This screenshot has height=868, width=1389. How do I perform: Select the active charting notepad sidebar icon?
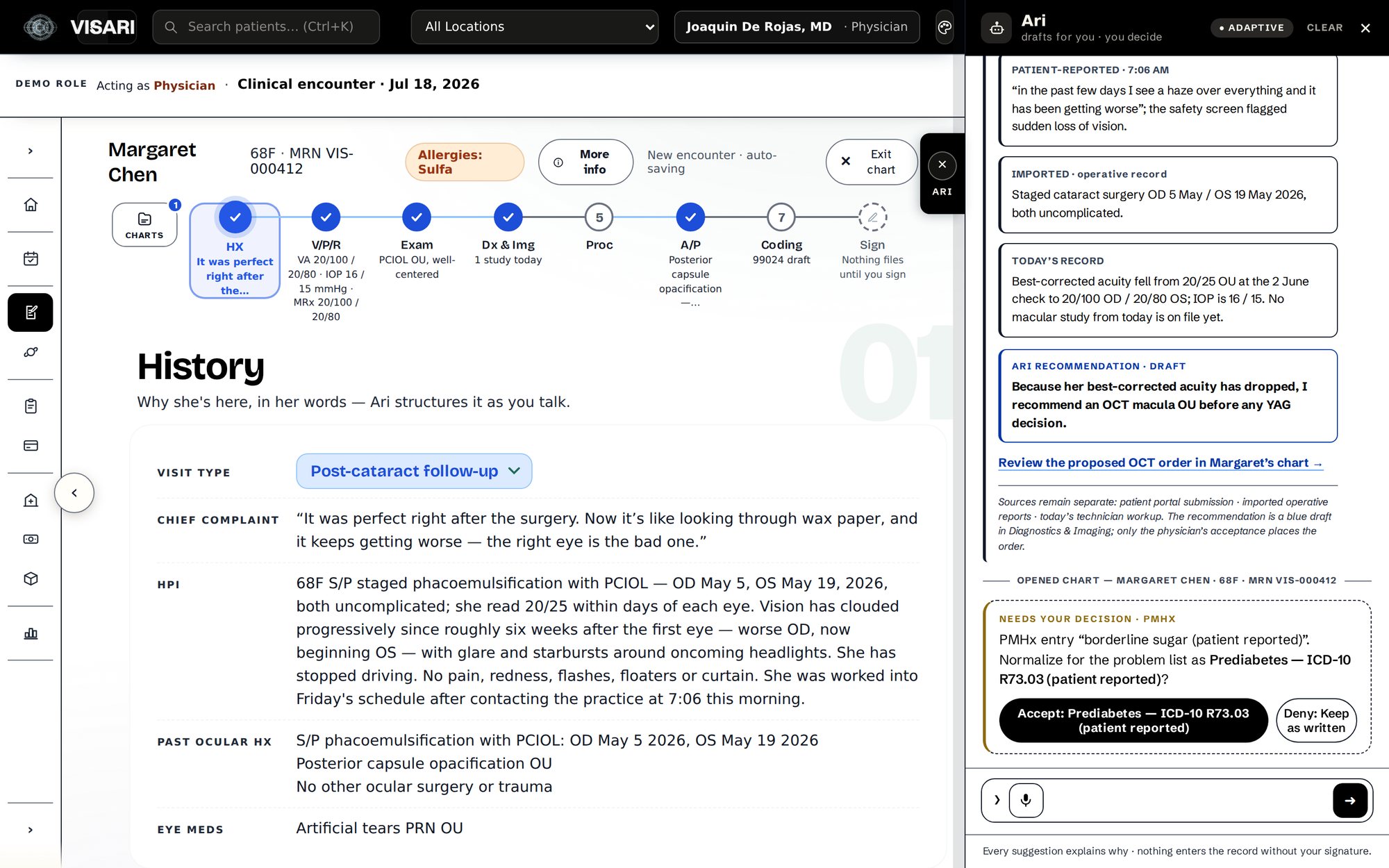(x=31, y=312)
